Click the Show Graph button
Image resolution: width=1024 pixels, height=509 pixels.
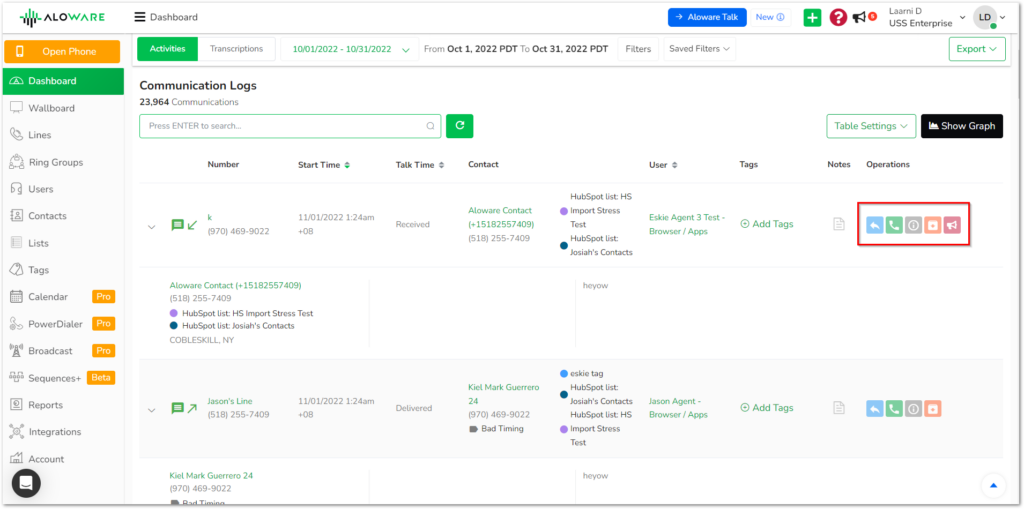pyautogui.click(x=962, y=126)
